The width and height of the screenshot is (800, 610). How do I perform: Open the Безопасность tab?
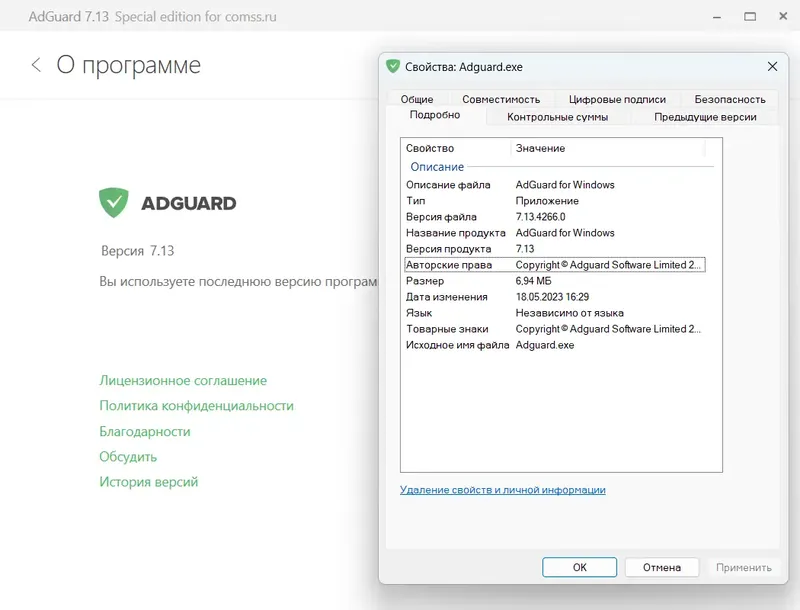[728, 99]
